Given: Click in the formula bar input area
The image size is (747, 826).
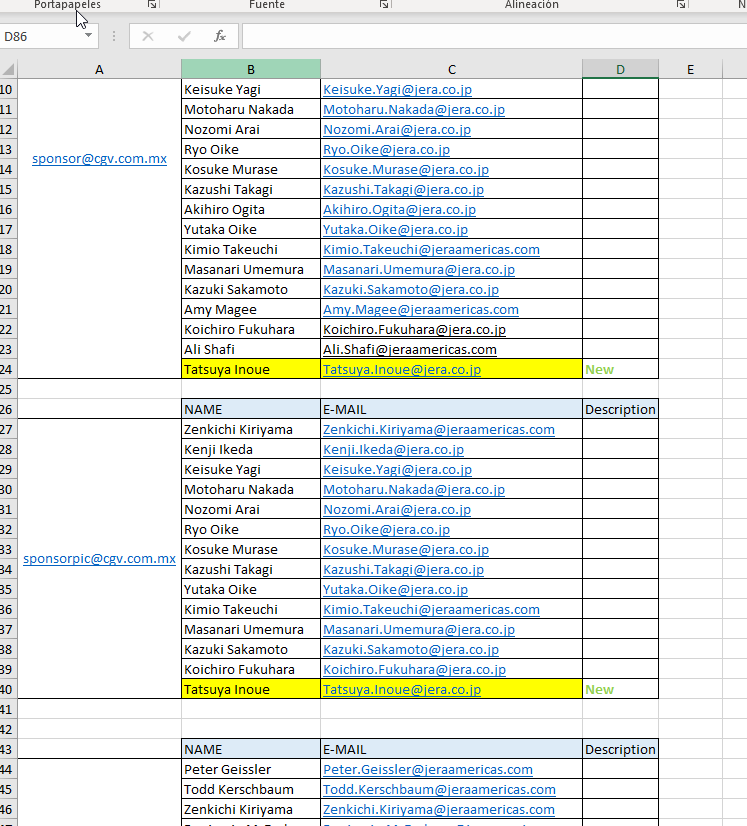Looking at the screenshot, I should [490, 36].
